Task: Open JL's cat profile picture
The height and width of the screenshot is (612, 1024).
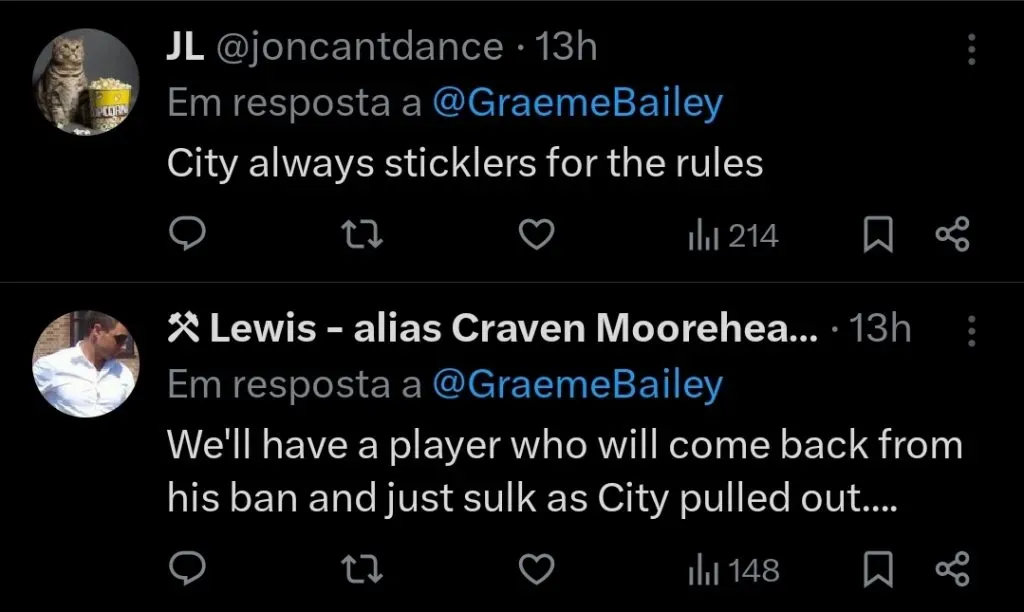Action: coord(85,82)
